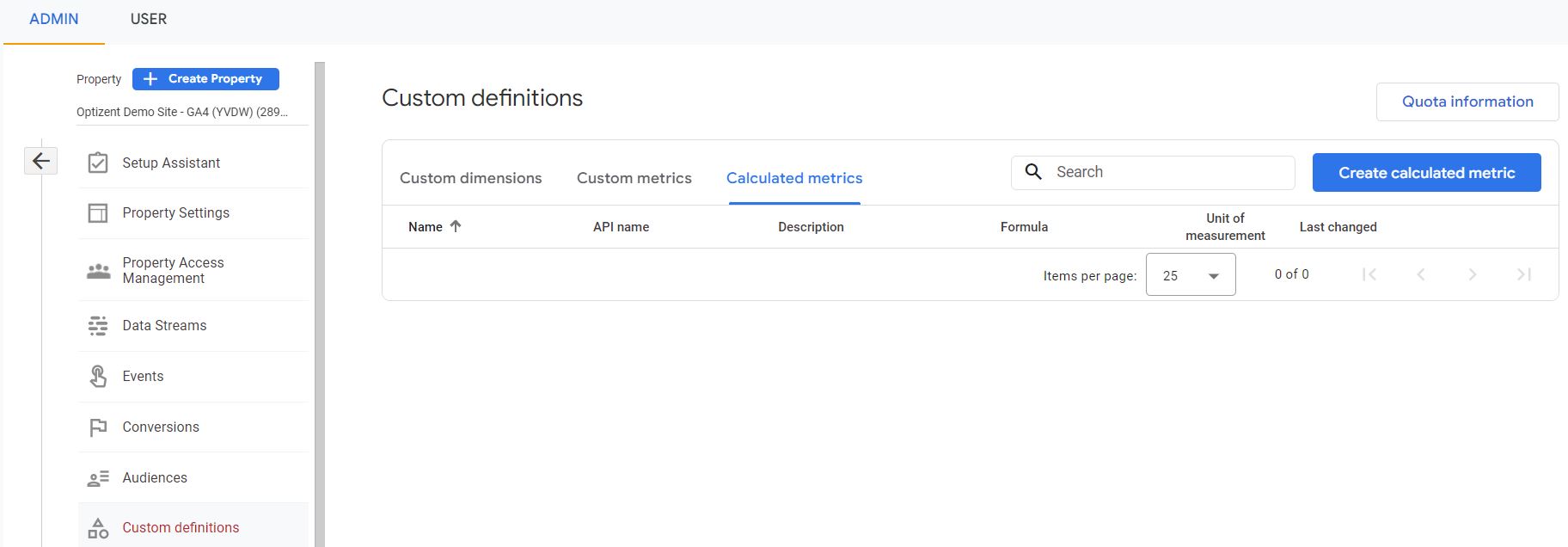Viewport: 1568px width, 547px height.
Task: Click the Create Property button
Action: coord(205,79)
